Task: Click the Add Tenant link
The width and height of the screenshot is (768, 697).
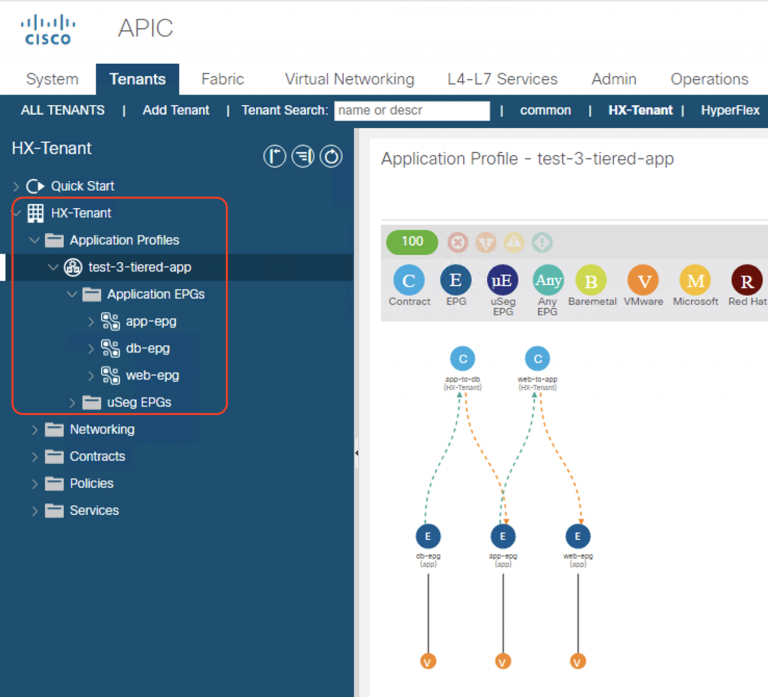Action: 176,110
